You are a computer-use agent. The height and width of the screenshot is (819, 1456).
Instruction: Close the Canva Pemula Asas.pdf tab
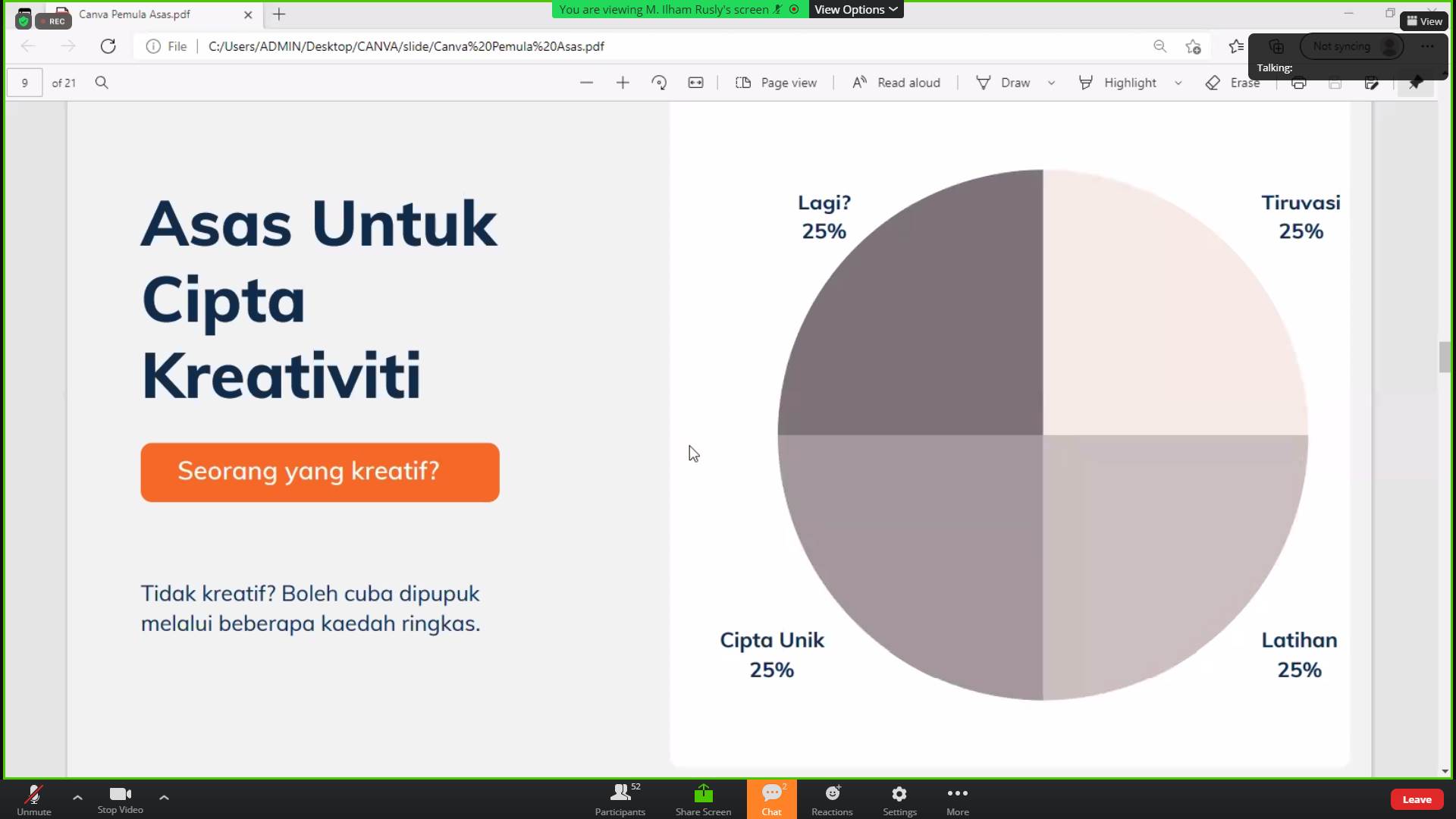[x=248, y=14]
